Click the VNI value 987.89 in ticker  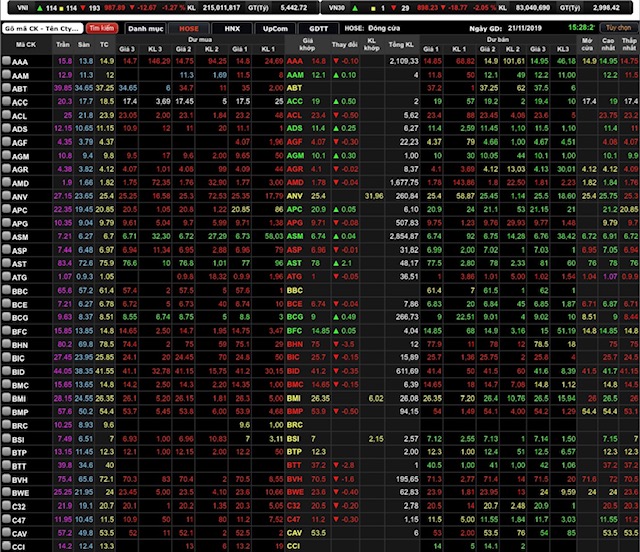pyautogui.click(x=115, y=8)
